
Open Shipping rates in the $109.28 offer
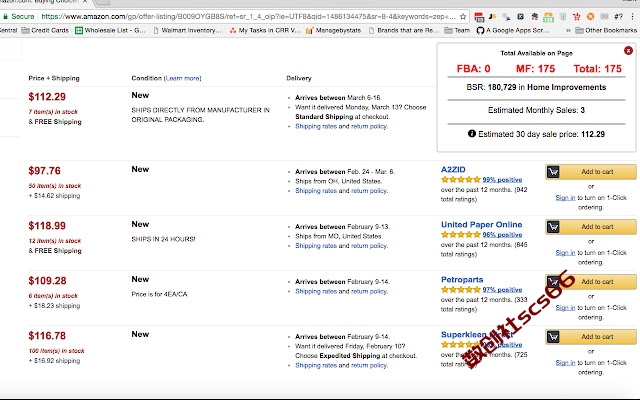pyautogui.click(x=316, y=291)
